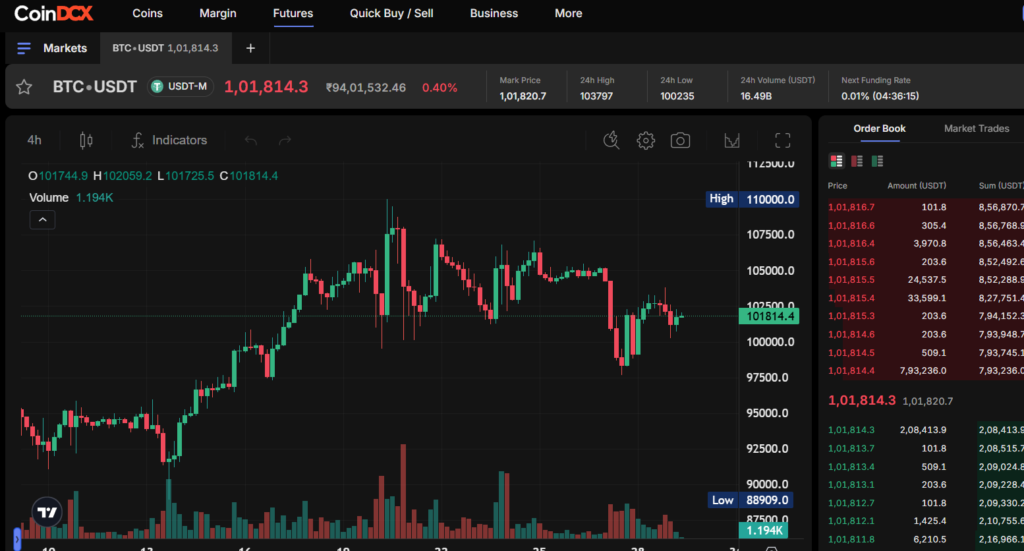Open chart settings gear
The image size is (1024, 551).
click(x=646, y=140)
